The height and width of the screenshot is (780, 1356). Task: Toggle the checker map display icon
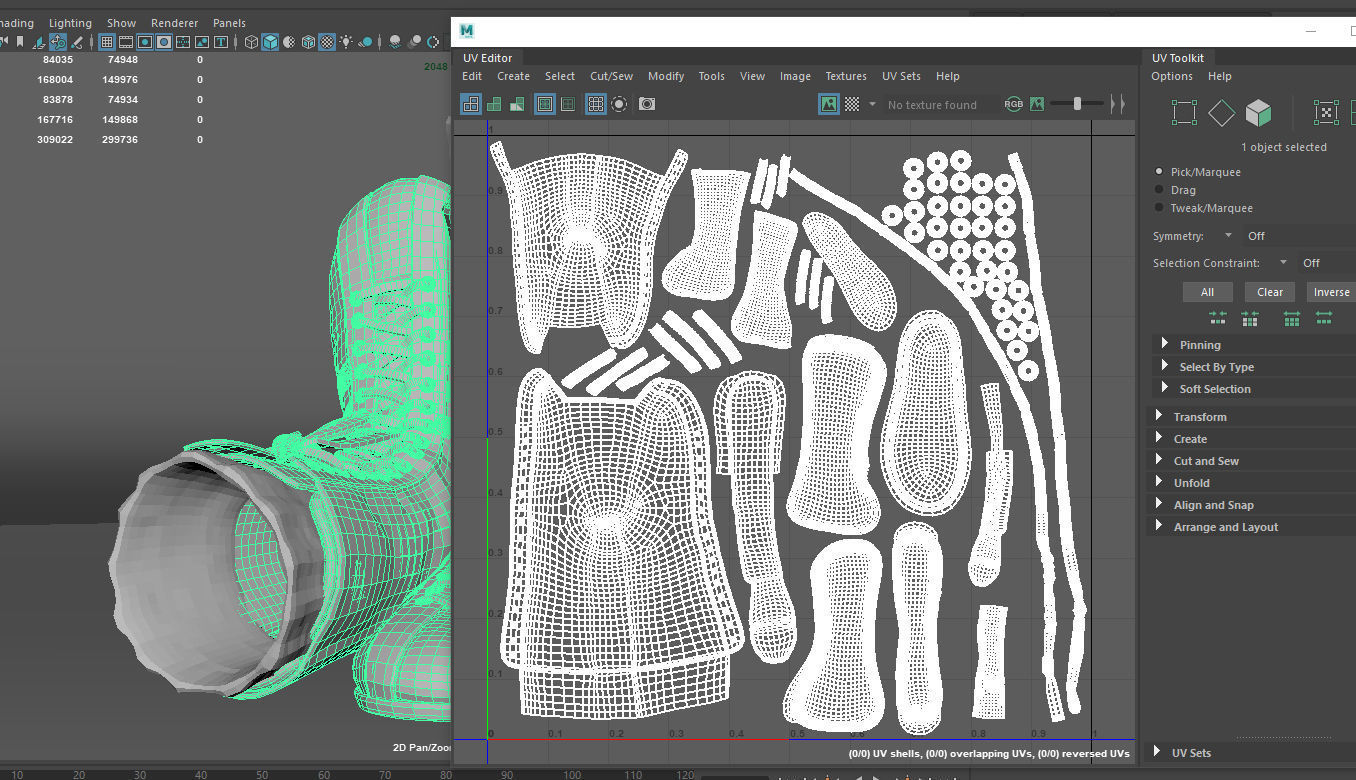coord(852,104)
